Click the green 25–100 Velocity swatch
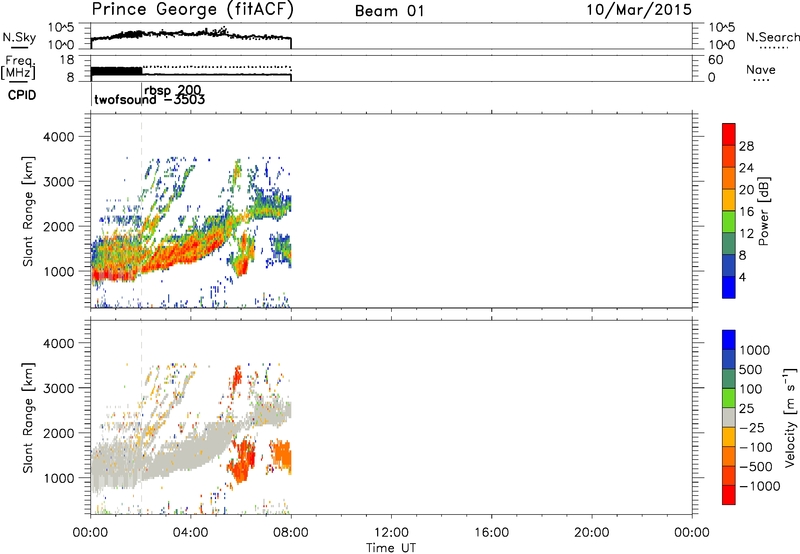Screen dimensions: 800x554 click(x=729, y=398)
